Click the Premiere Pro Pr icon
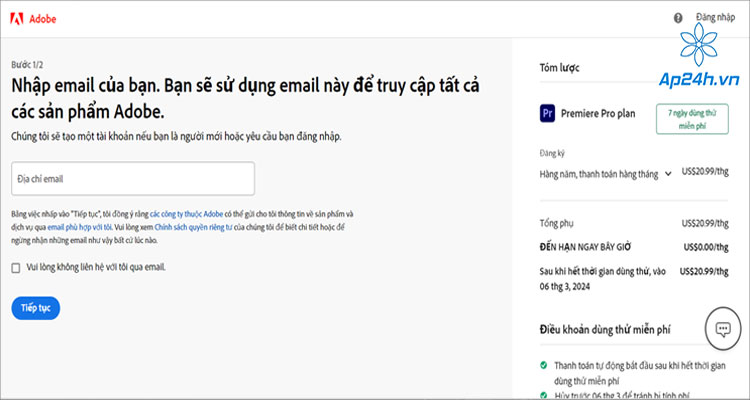Image resolution: width=750 pixels, height=400 pixels. 547,114
